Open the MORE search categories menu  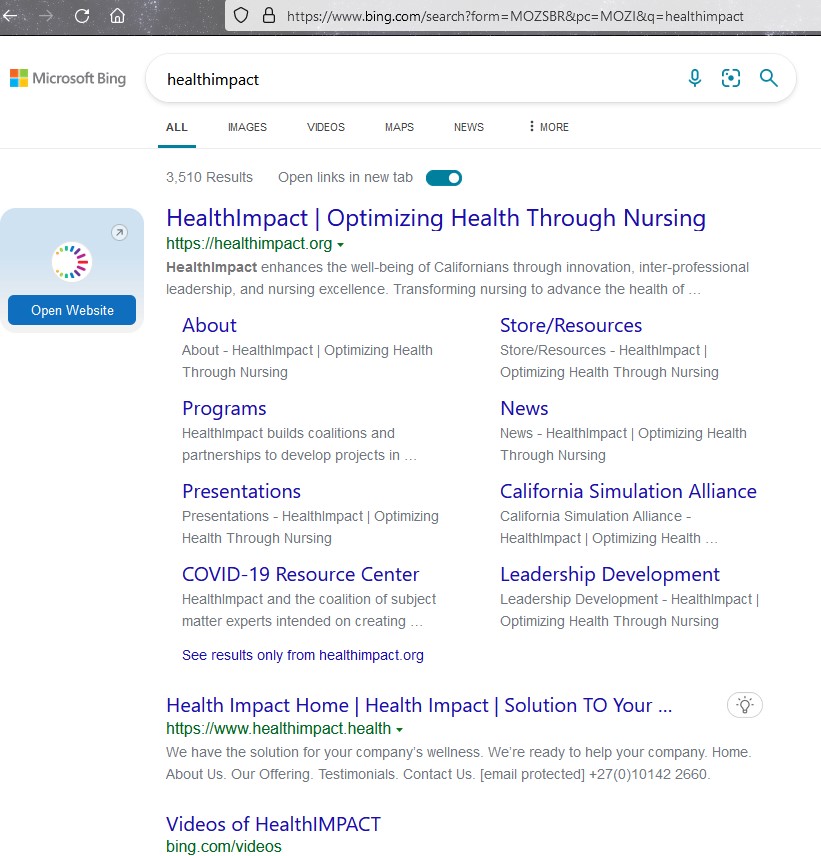click(548, 127)
